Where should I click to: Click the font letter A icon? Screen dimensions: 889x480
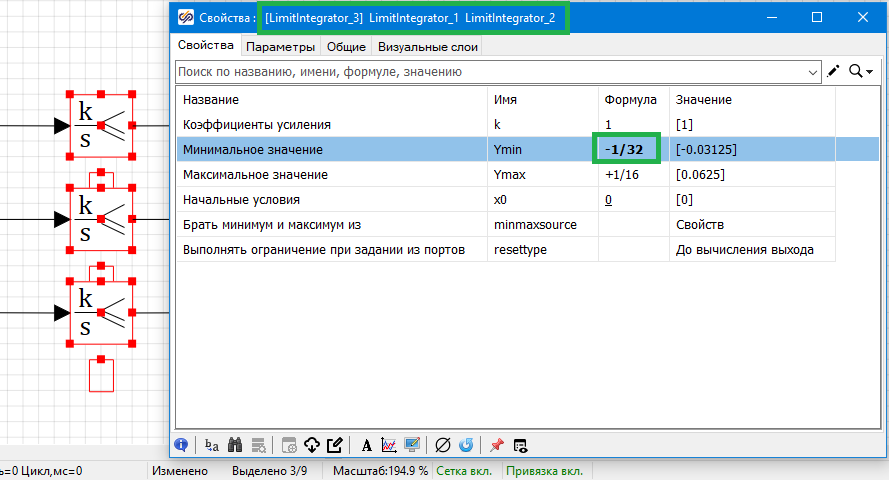(x=367, y=445)
